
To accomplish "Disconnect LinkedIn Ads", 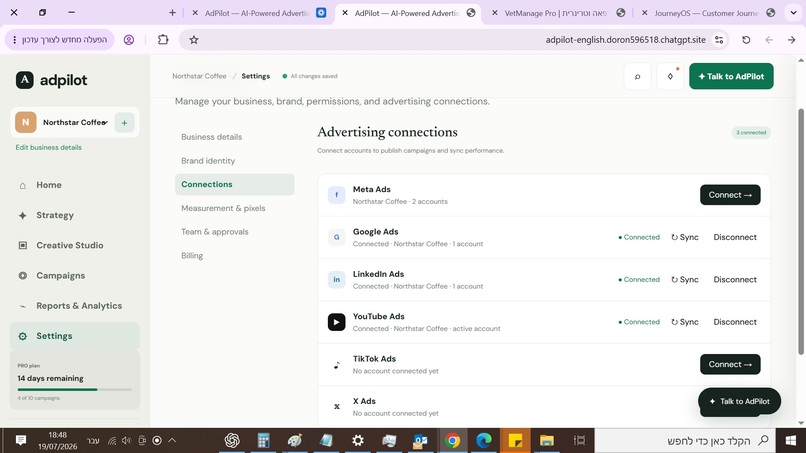I will [735, 280].
